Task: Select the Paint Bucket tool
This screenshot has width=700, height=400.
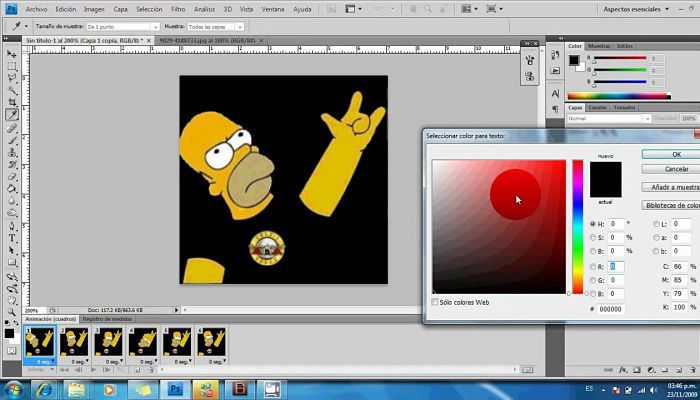Action: click(12, 189)
